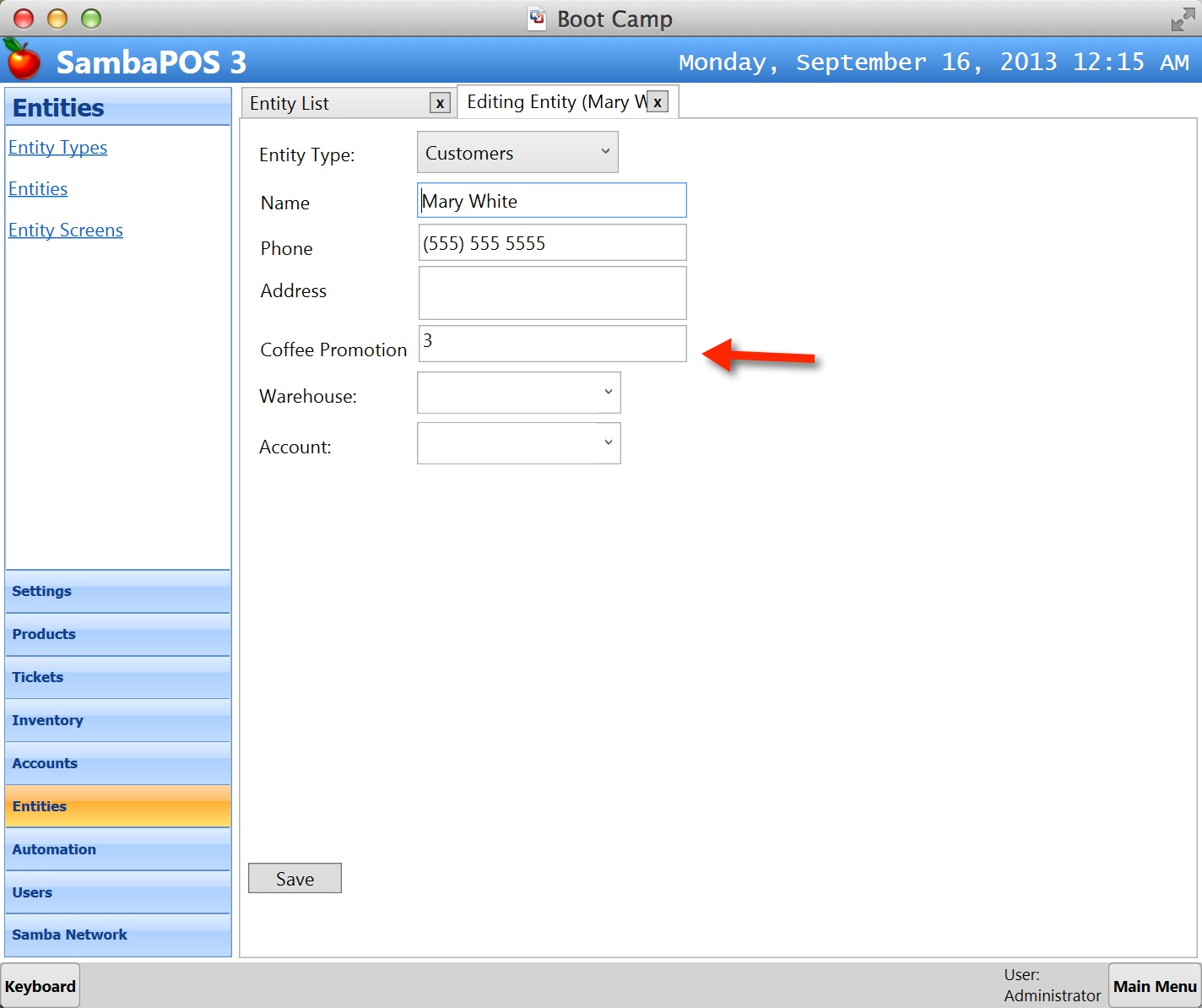
Task: Go to Automation section
Action: (x=118, y=850)
